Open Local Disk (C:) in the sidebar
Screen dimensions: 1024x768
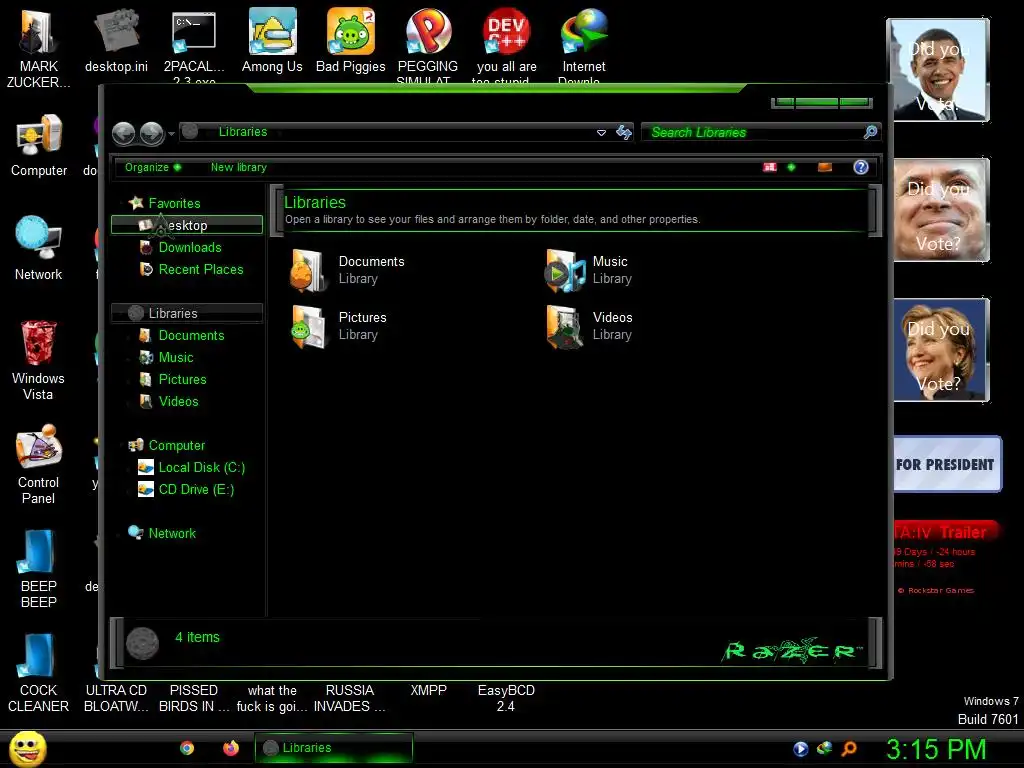point(201,468)
